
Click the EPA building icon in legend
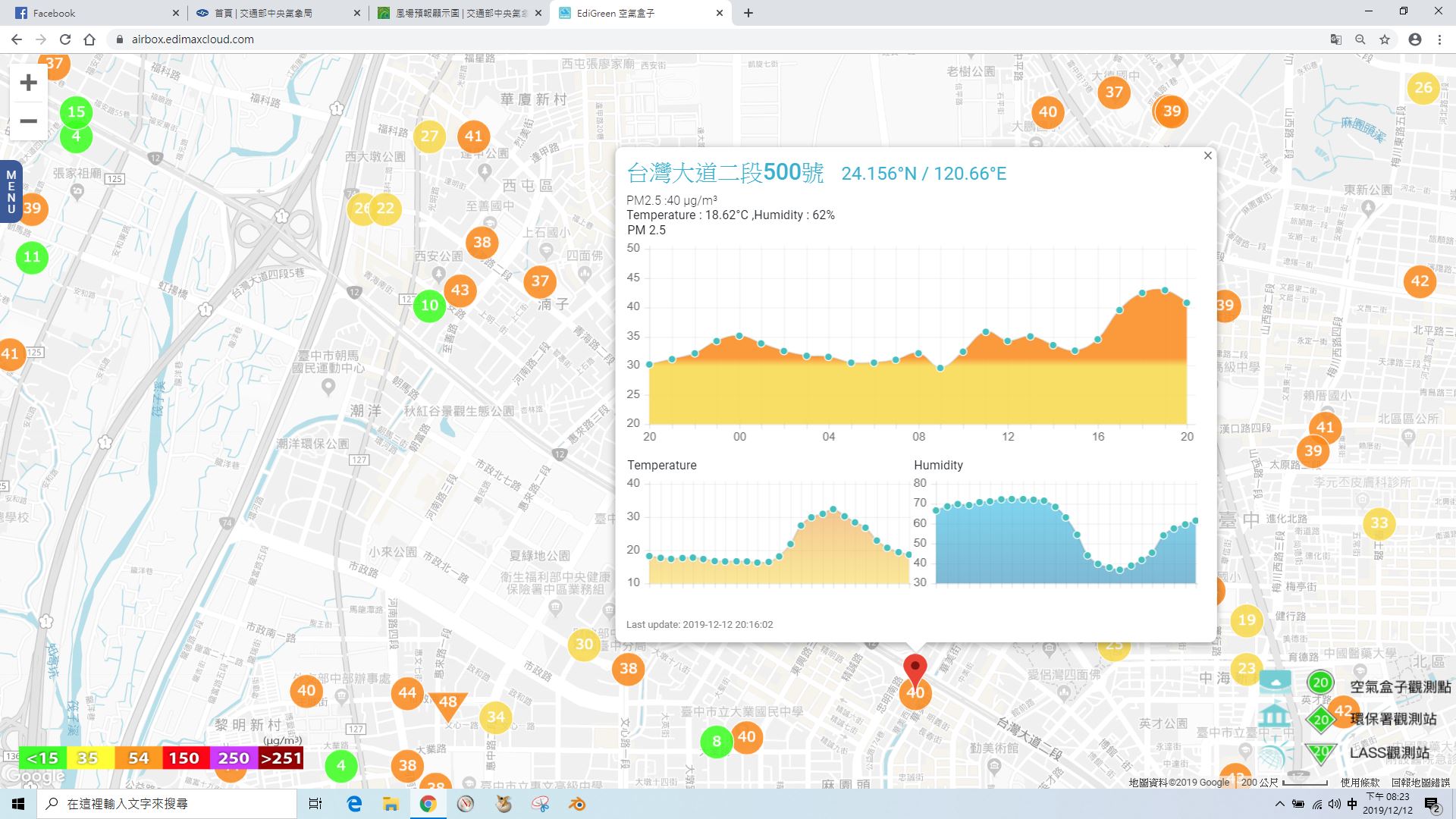click(1276, 717)
